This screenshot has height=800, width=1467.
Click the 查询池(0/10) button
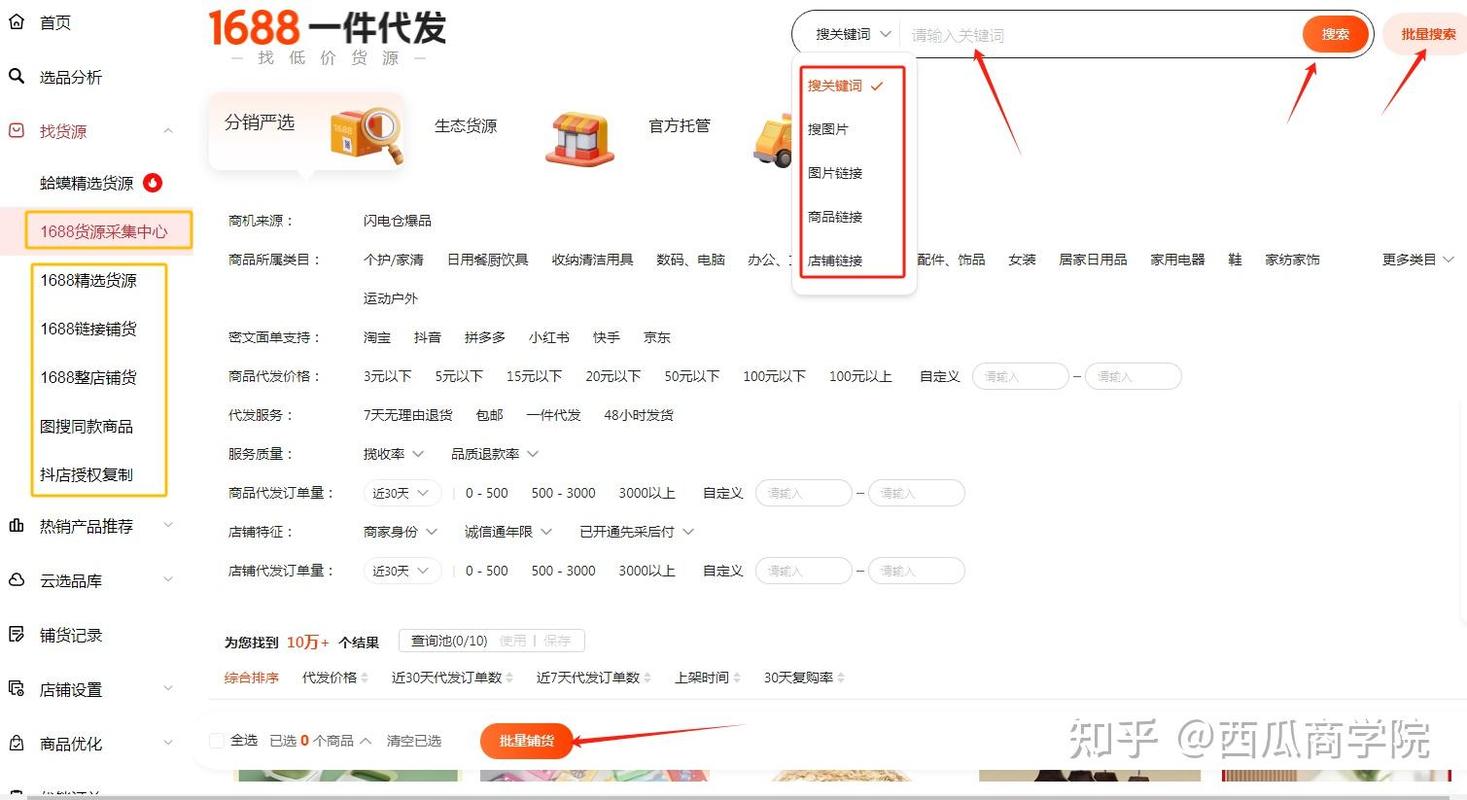click(x=449, y=641)
